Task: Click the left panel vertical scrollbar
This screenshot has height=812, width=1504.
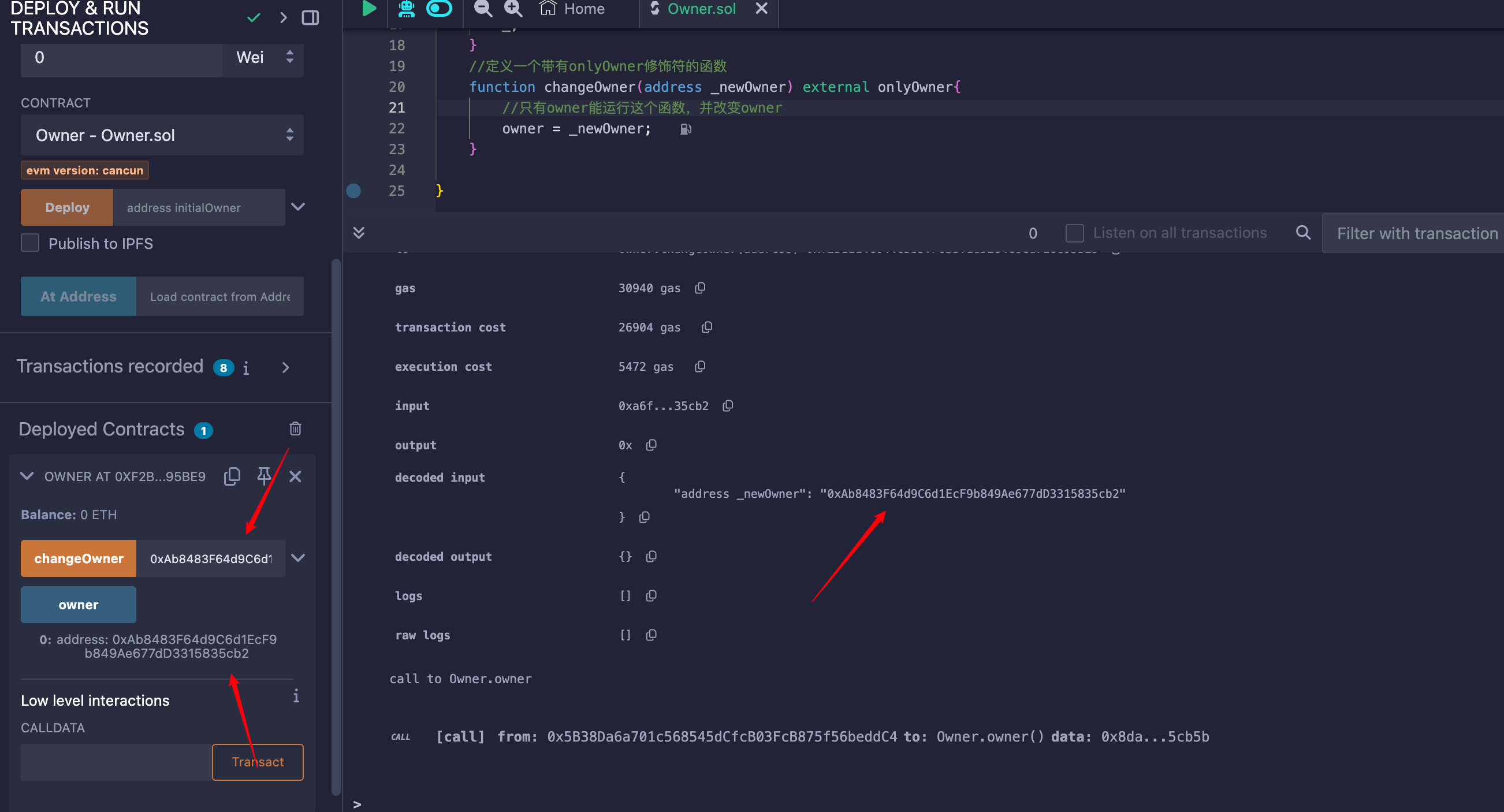Action: click(336, 527)
